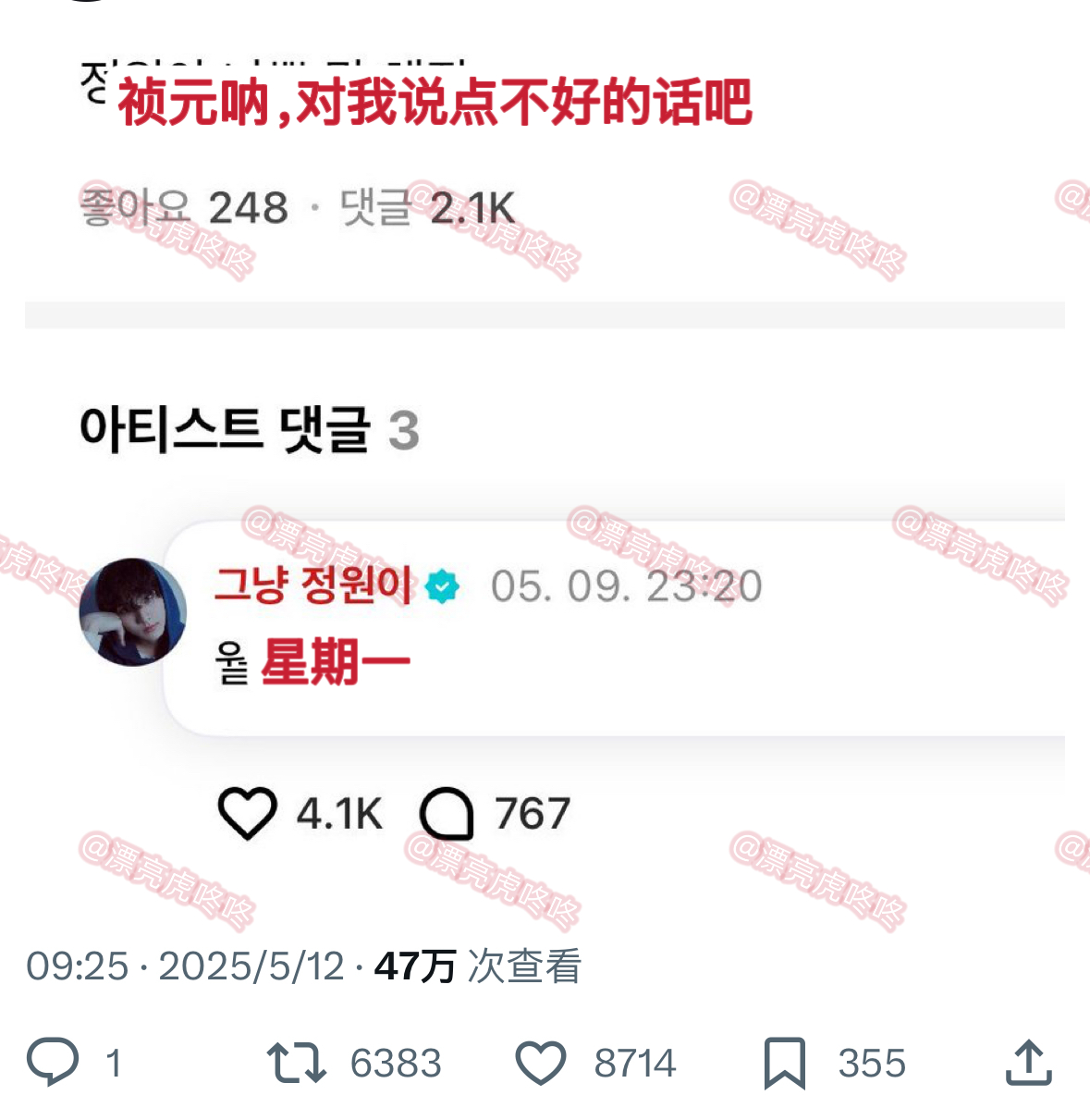Tap the retweet arrows icon

pos(296,1063)
